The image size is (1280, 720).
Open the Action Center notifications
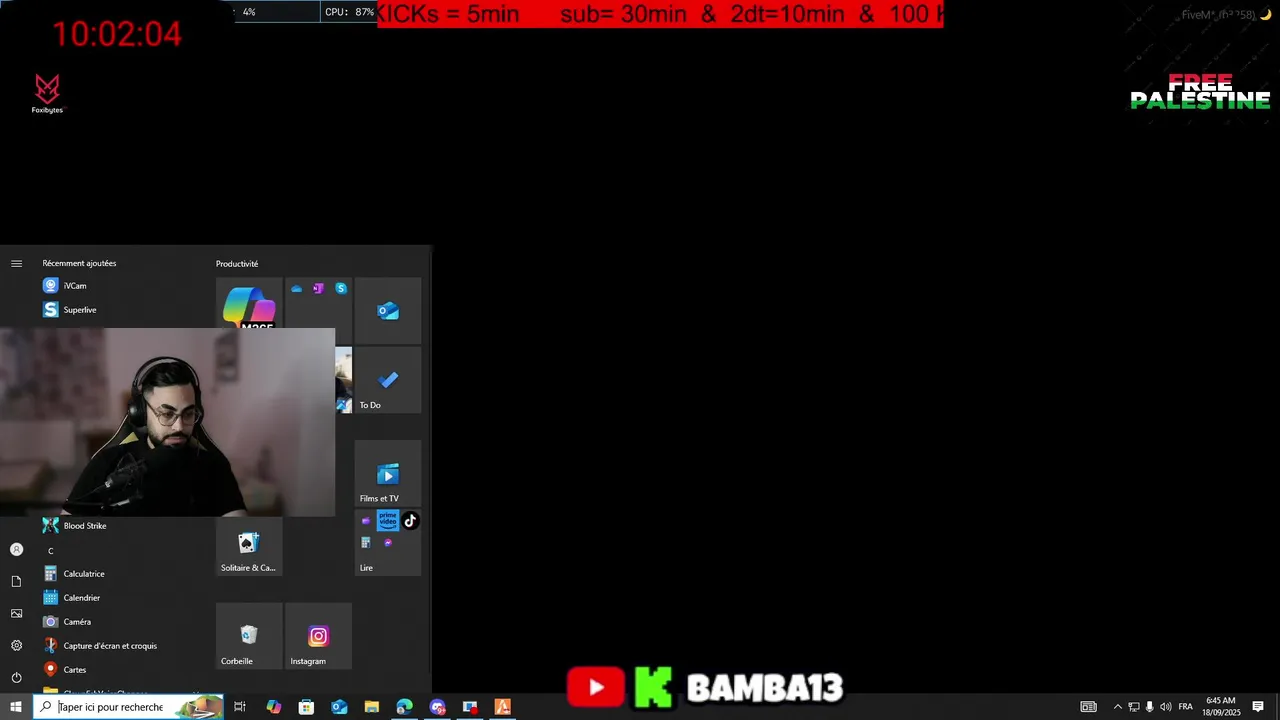[1258, 707]
